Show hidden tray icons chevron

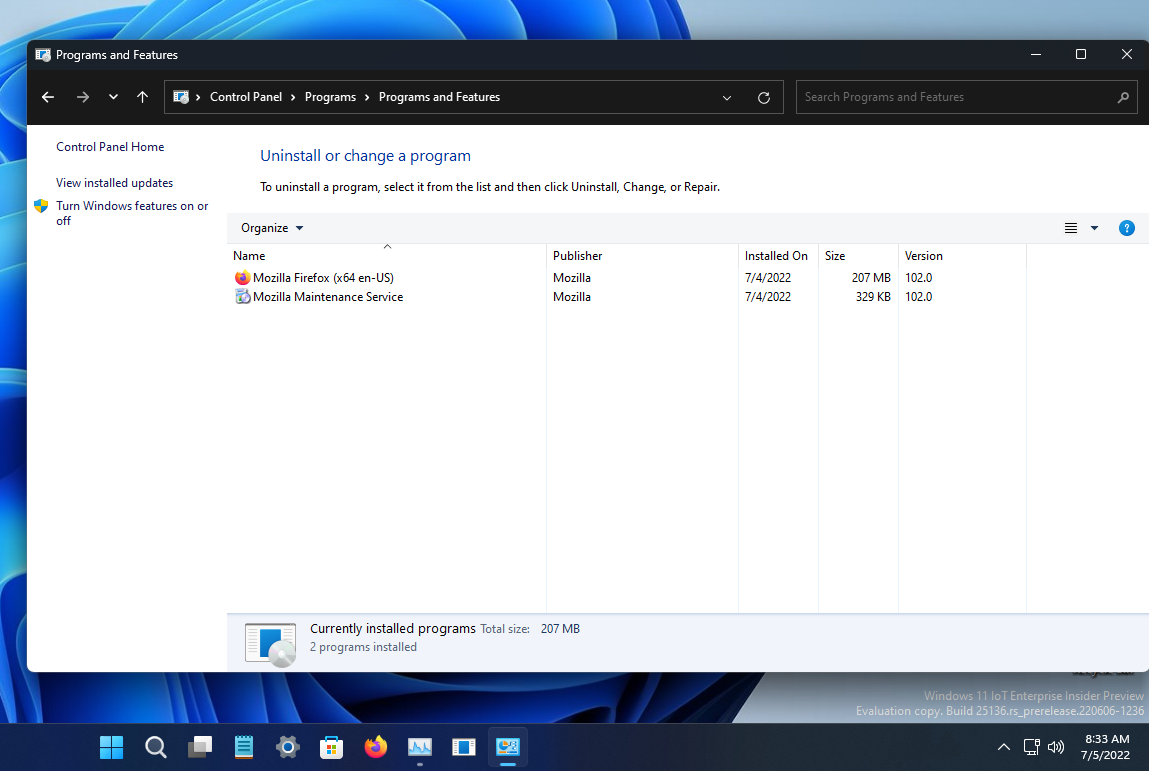click(1003, 747)
